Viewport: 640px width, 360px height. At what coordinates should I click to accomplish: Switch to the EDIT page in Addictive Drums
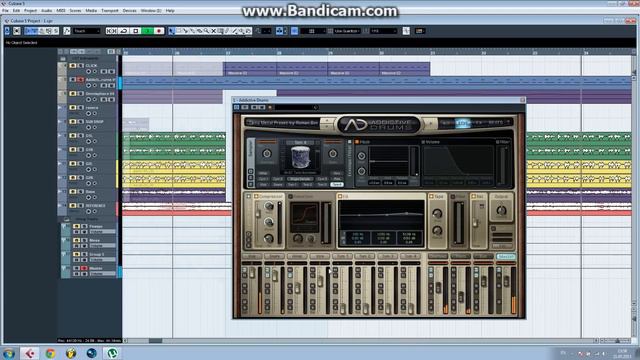462,122
